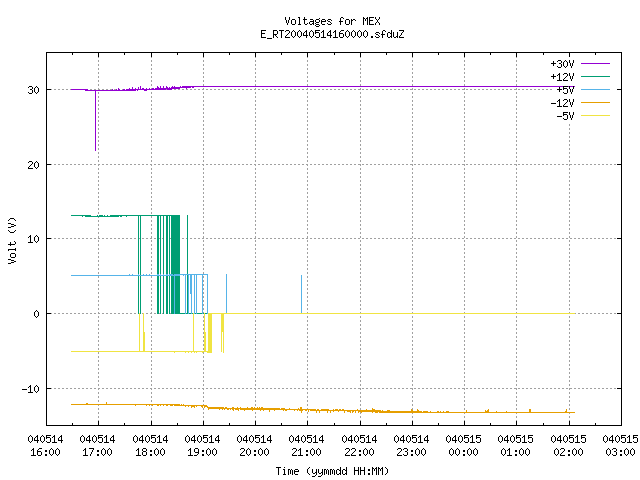Click the X-axis tick 040515 02:00
Viewport: 640px width, 480px height.
point(568,446)
